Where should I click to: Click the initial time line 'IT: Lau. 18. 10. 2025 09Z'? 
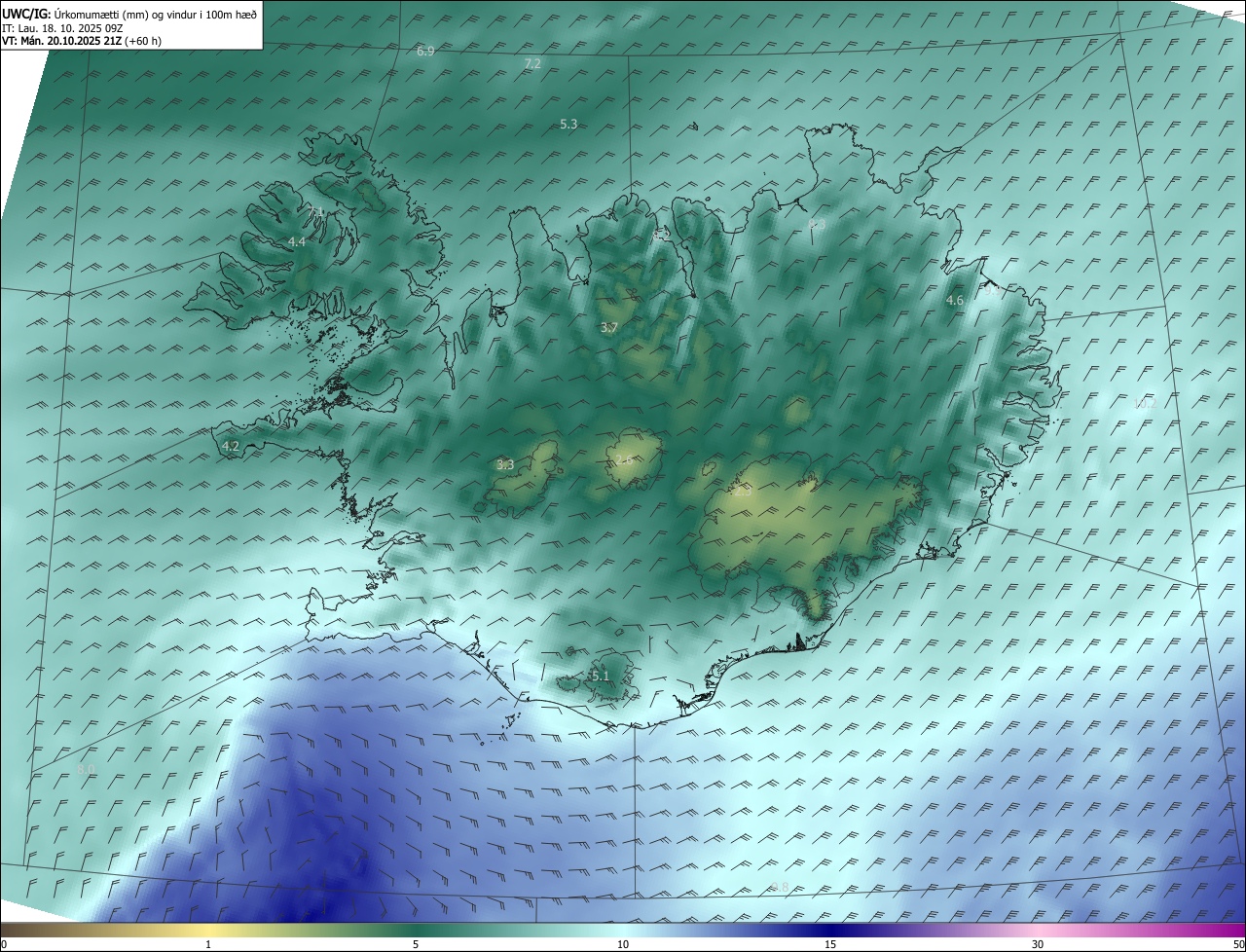point(61,28)
